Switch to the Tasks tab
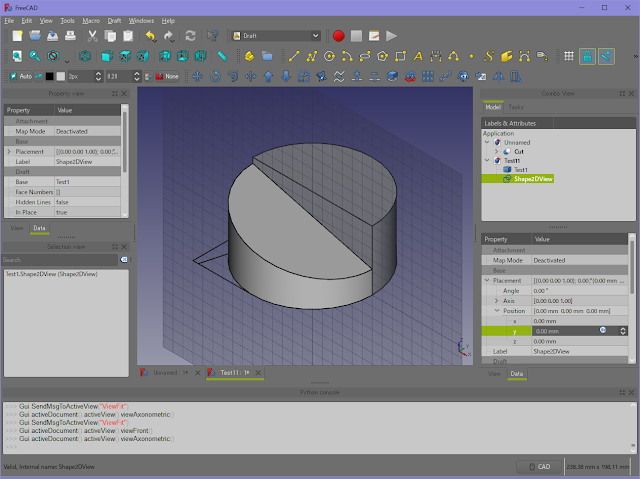Screen dimensions: 640x479 point(516,107)
